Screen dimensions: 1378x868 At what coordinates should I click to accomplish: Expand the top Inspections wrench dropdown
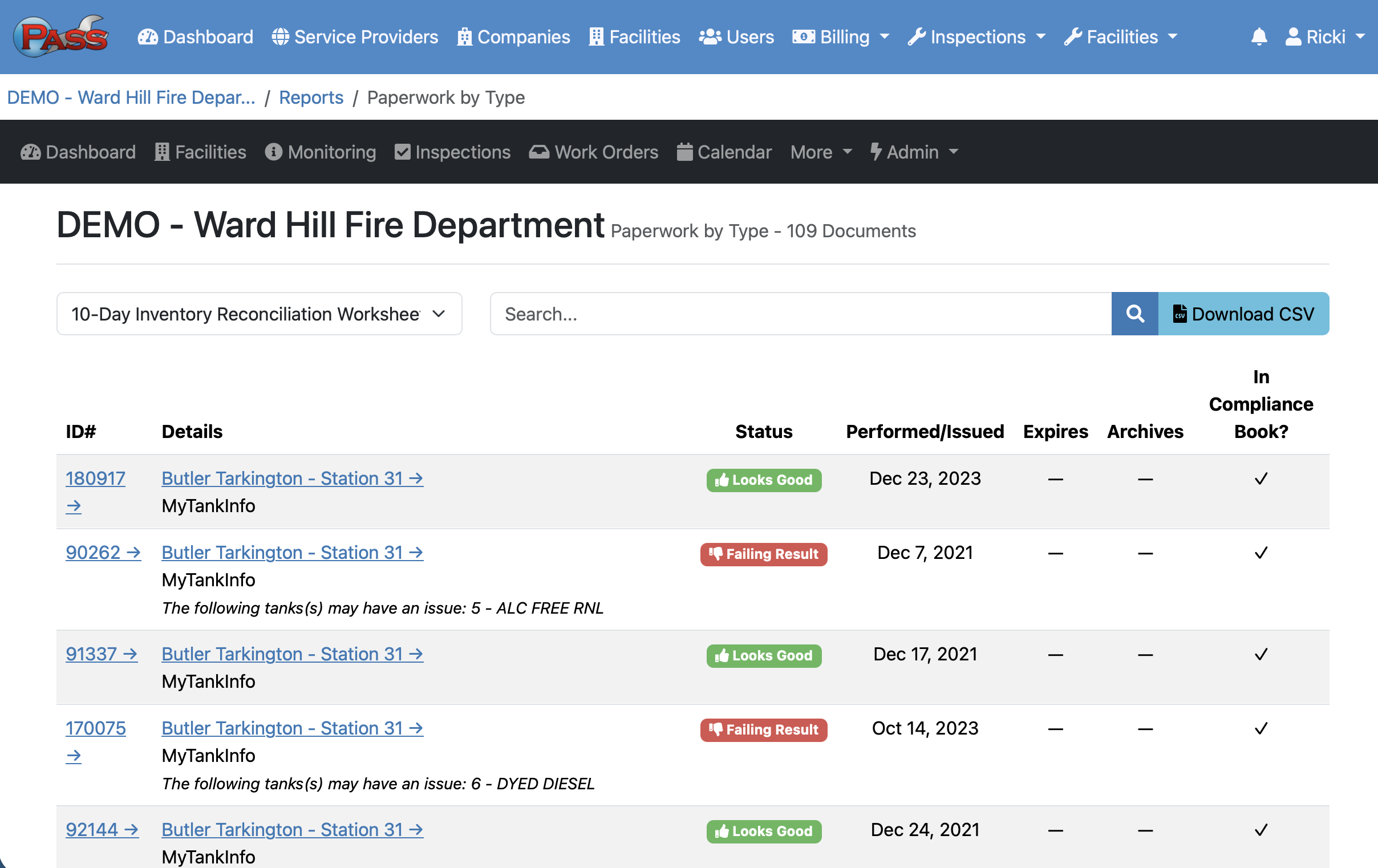coord(976,37)
